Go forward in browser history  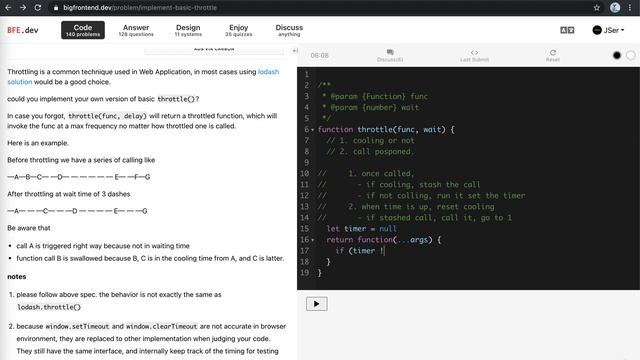(23, 7)
